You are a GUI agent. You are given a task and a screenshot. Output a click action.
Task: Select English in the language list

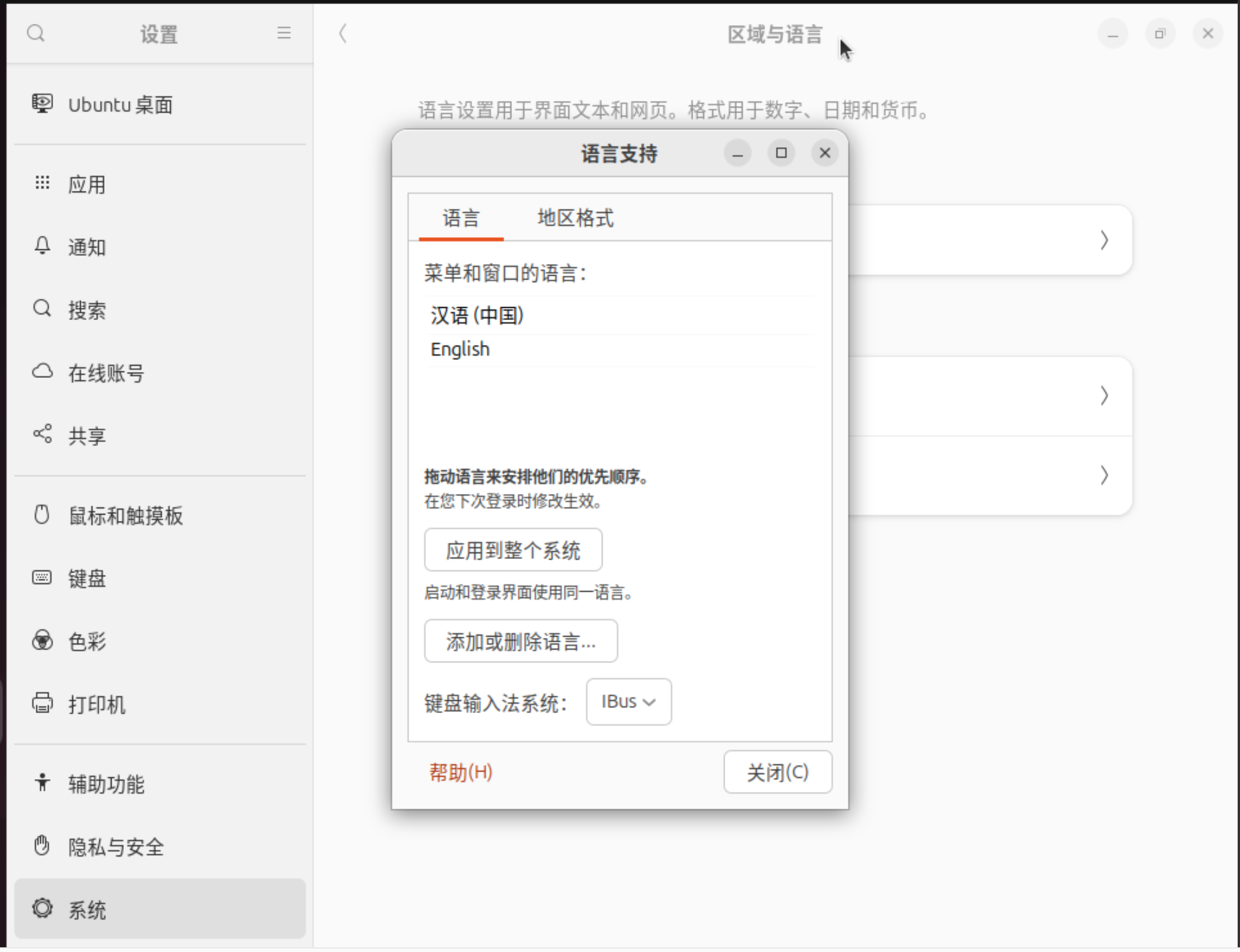tap(460, 349)
